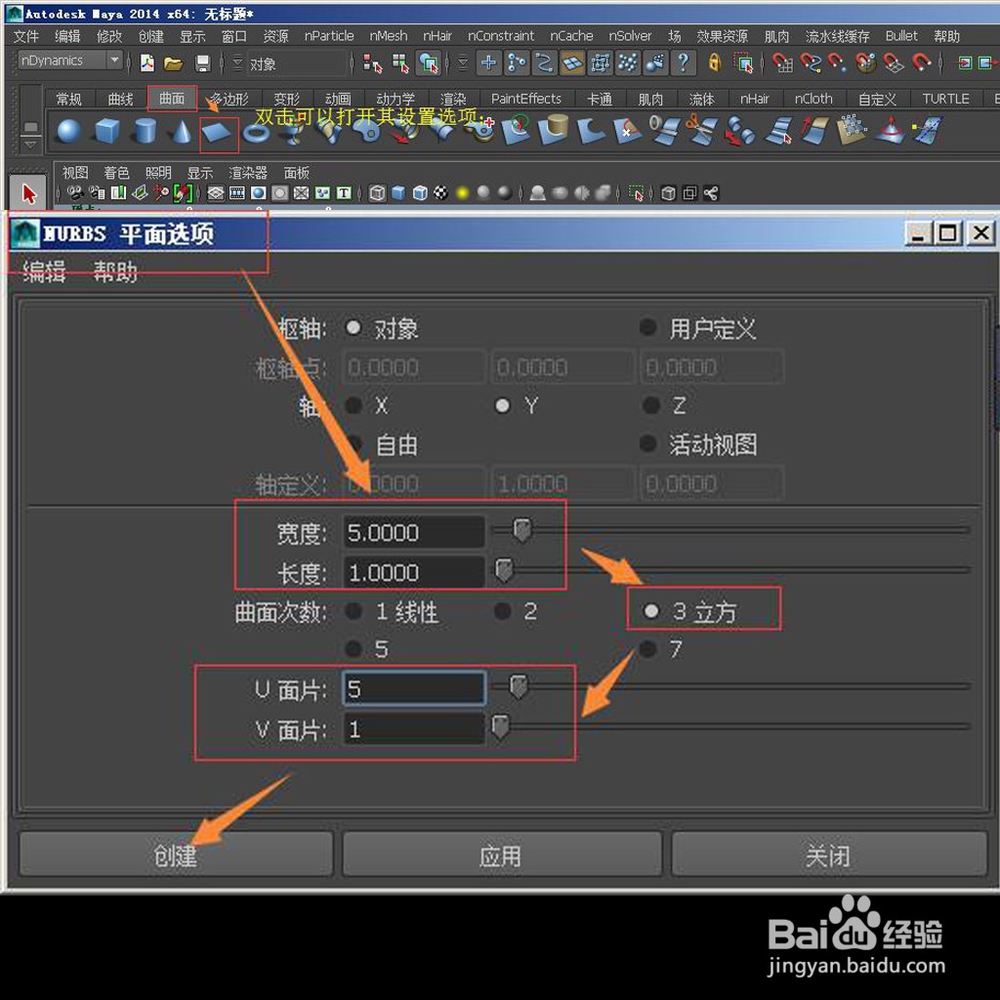
Task: Select the NURBS cylinder shelf icon
Action: [x=145, y=131]
